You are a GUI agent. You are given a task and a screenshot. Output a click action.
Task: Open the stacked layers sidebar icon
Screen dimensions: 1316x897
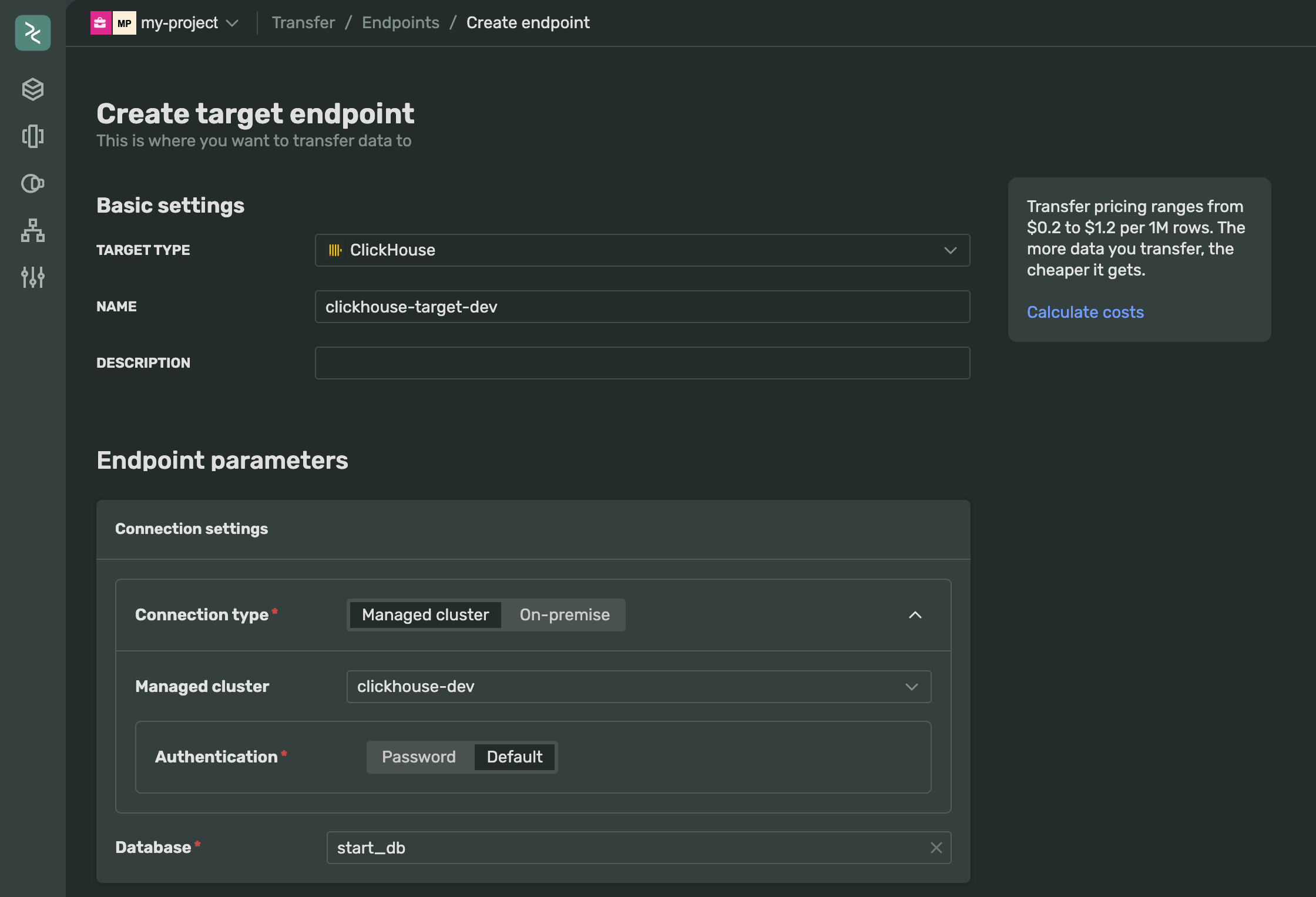33,89
